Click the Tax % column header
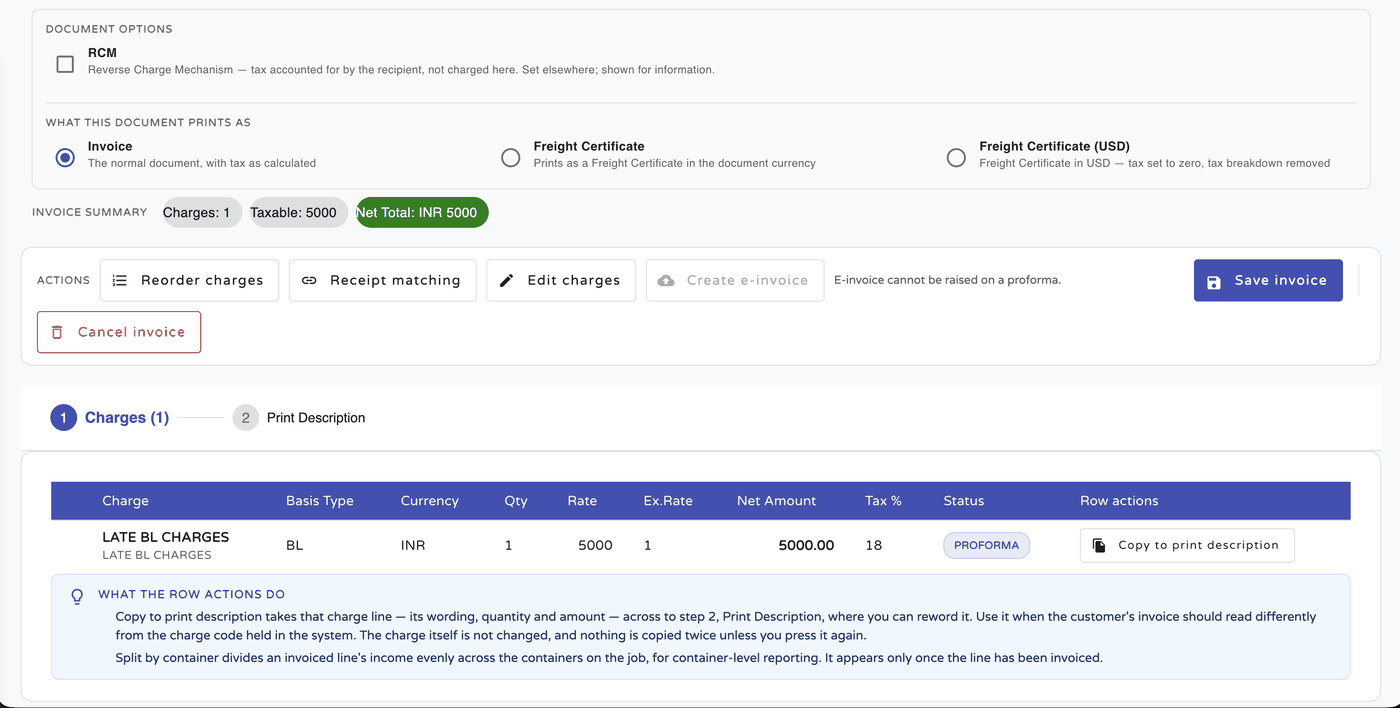The image size is (1400, 708). coord(883,501)
